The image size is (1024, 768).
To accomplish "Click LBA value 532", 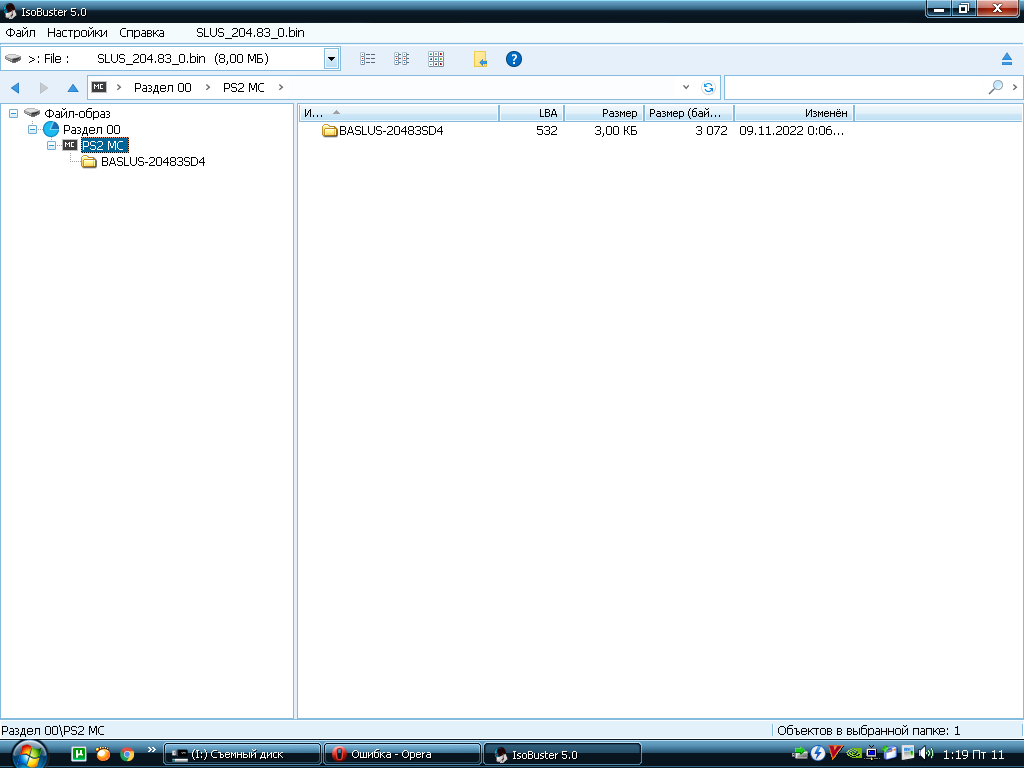I will pyautogui.click(x=547, y=131).
